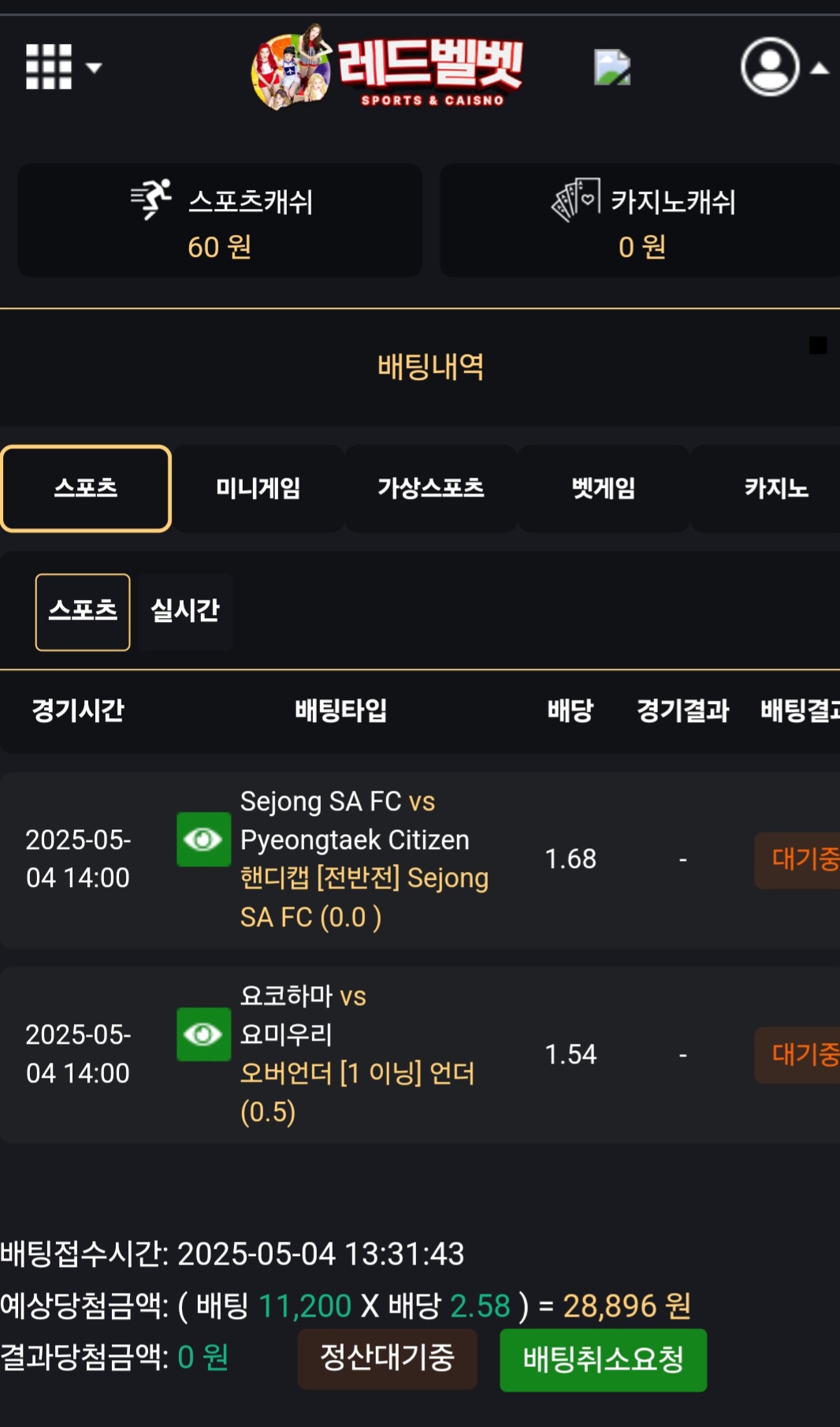
Task: Open the user profile avatar icon
Action: [x=770, y=67]
